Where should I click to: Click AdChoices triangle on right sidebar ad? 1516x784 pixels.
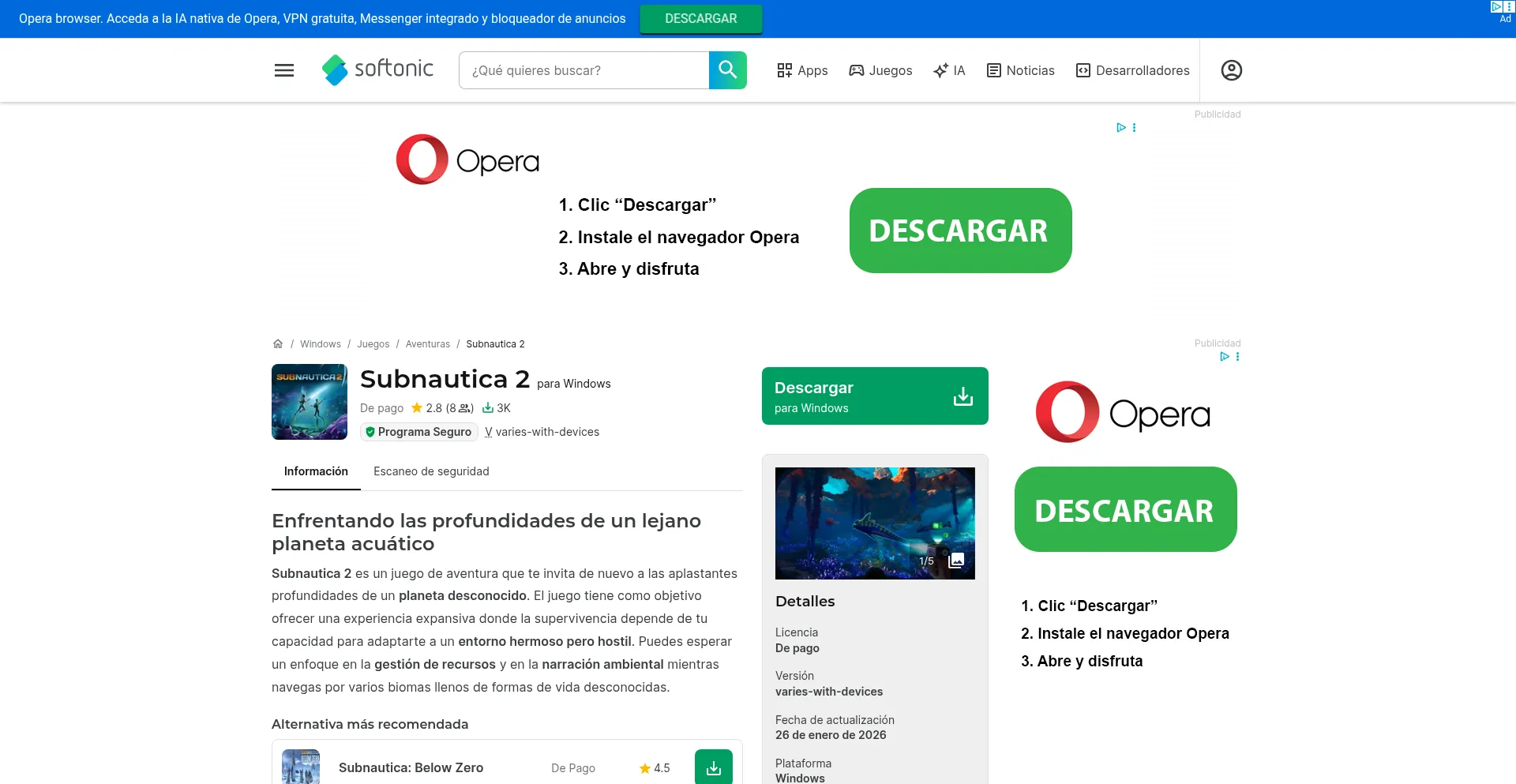click(1224, 357)
